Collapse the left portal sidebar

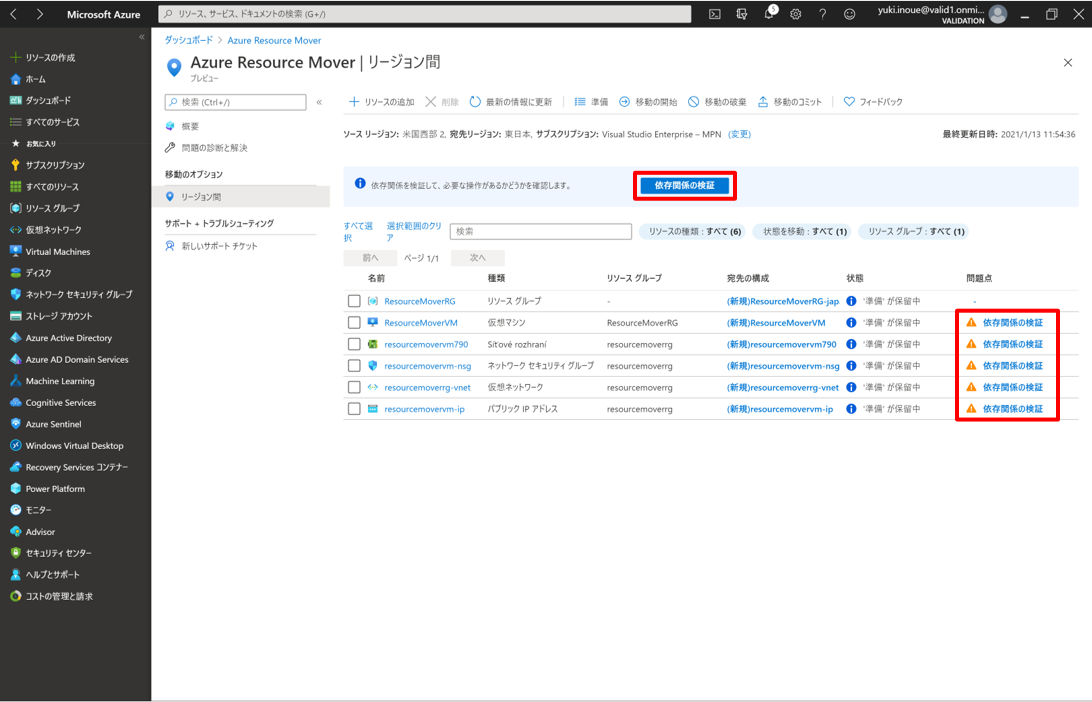click(x=142, y=37)
